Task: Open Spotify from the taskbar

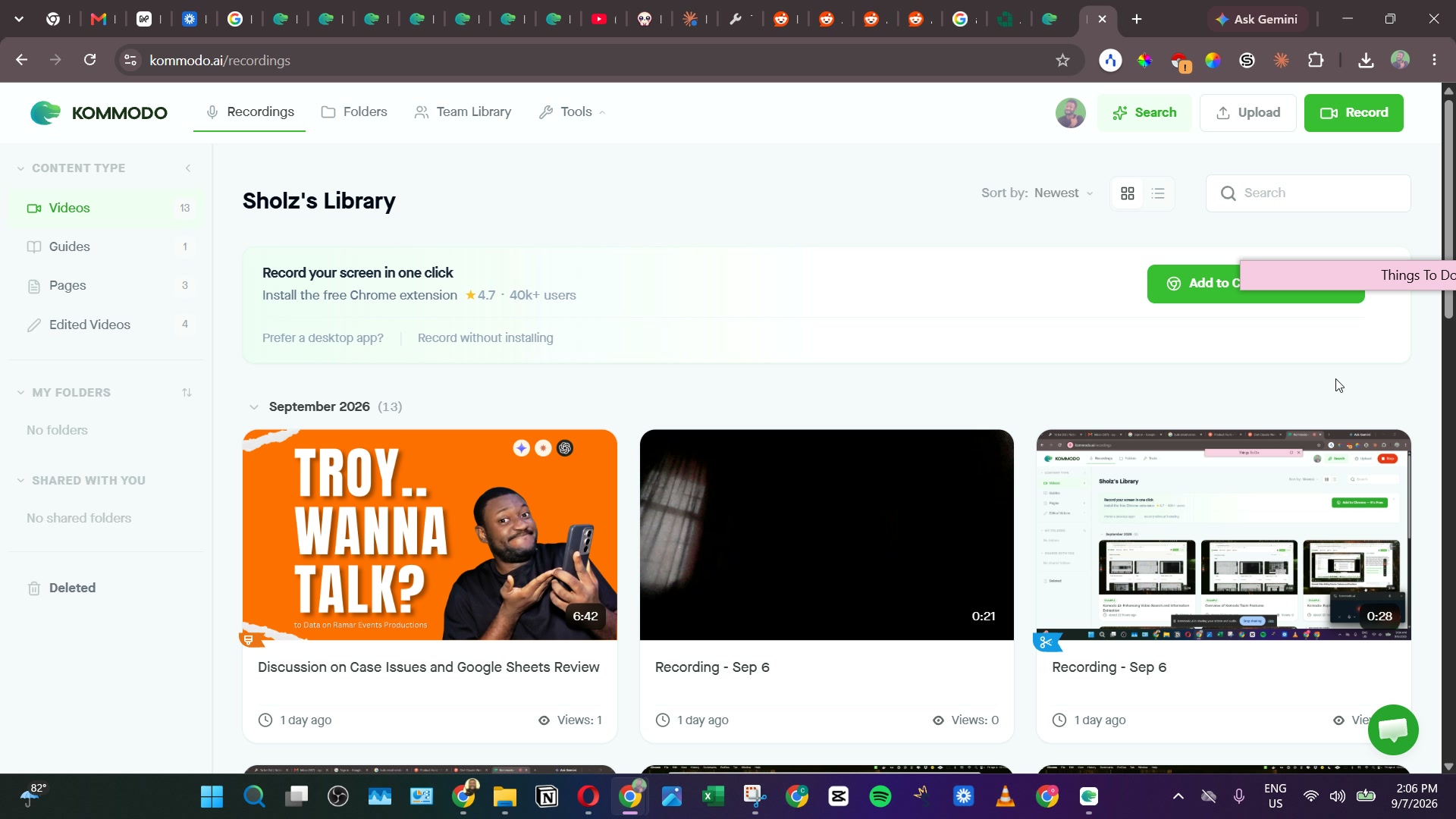Action: coord(880,796)
